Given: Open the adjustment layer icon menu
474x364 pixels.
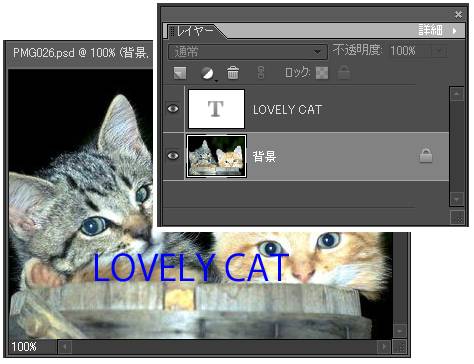Looking at the screenshot, I should pyautogui.click(x=208, y=73).
